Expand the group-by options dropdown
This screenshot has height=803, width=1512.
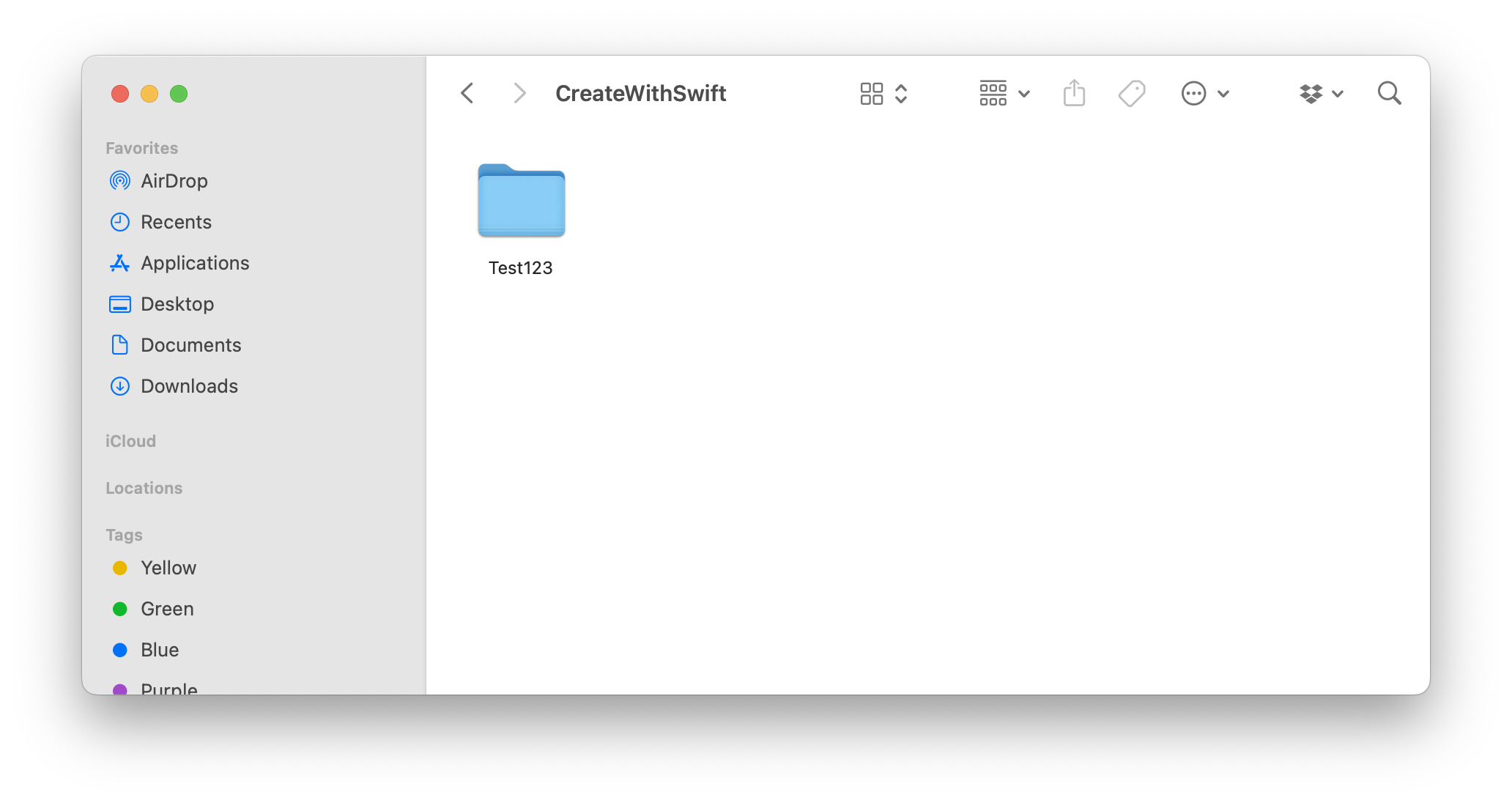pyautogui.click(x=1004, y=94)
